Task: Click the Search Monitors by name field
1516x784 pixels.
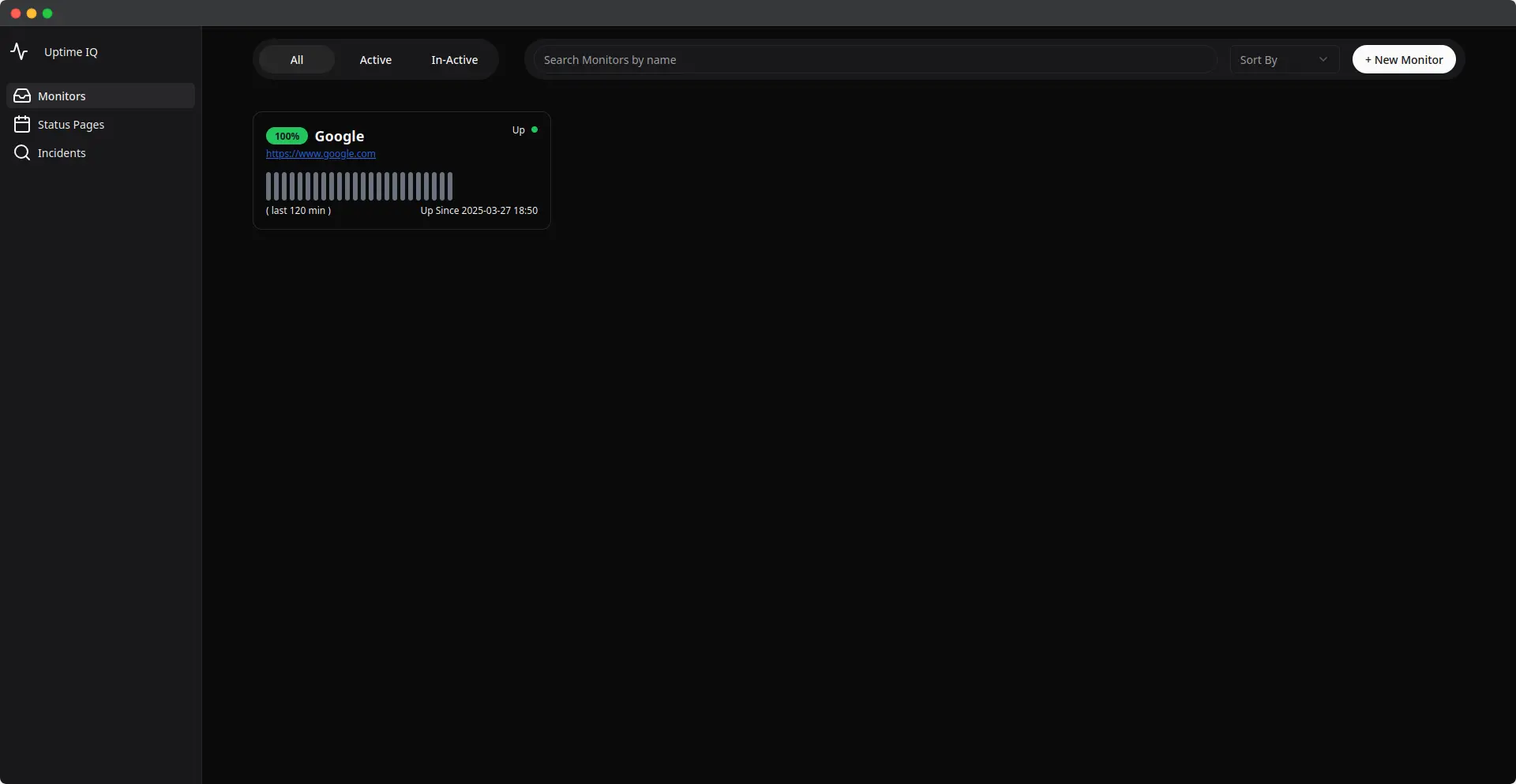Action: tap(869, 59)
